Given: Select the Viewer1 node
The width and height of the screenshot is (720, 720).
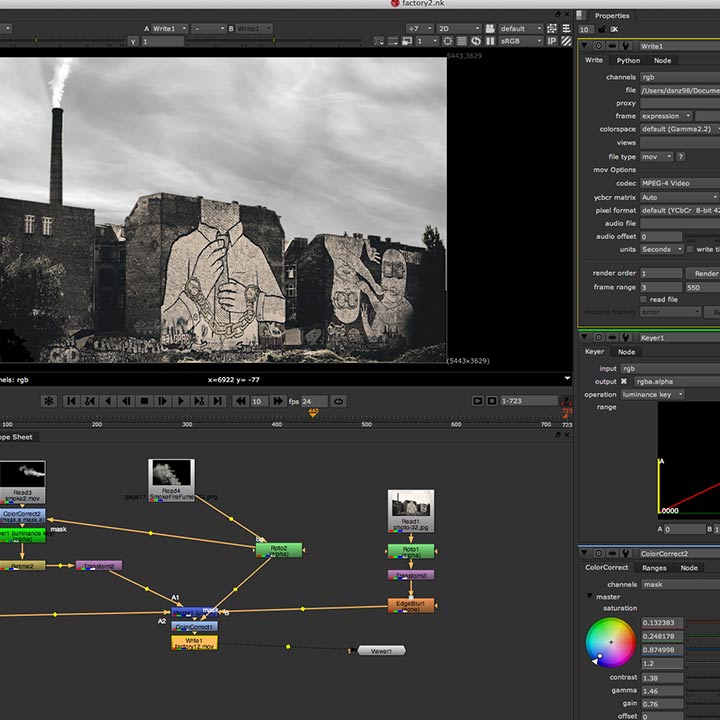Looking at the screenshot, I should pos(381,651).
